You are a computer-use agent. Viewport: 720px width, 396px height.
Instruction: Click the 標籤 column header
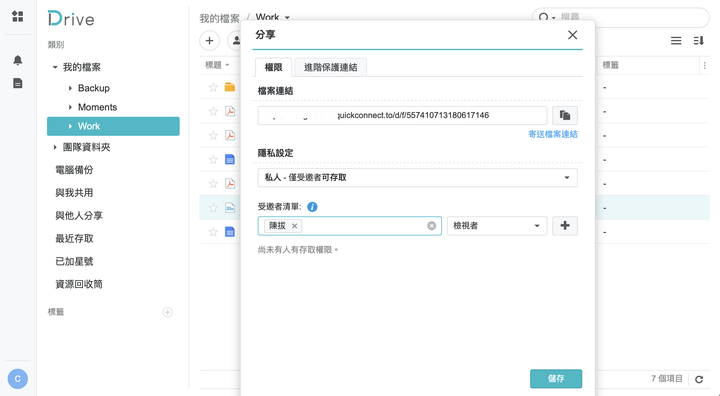[610, 65]
